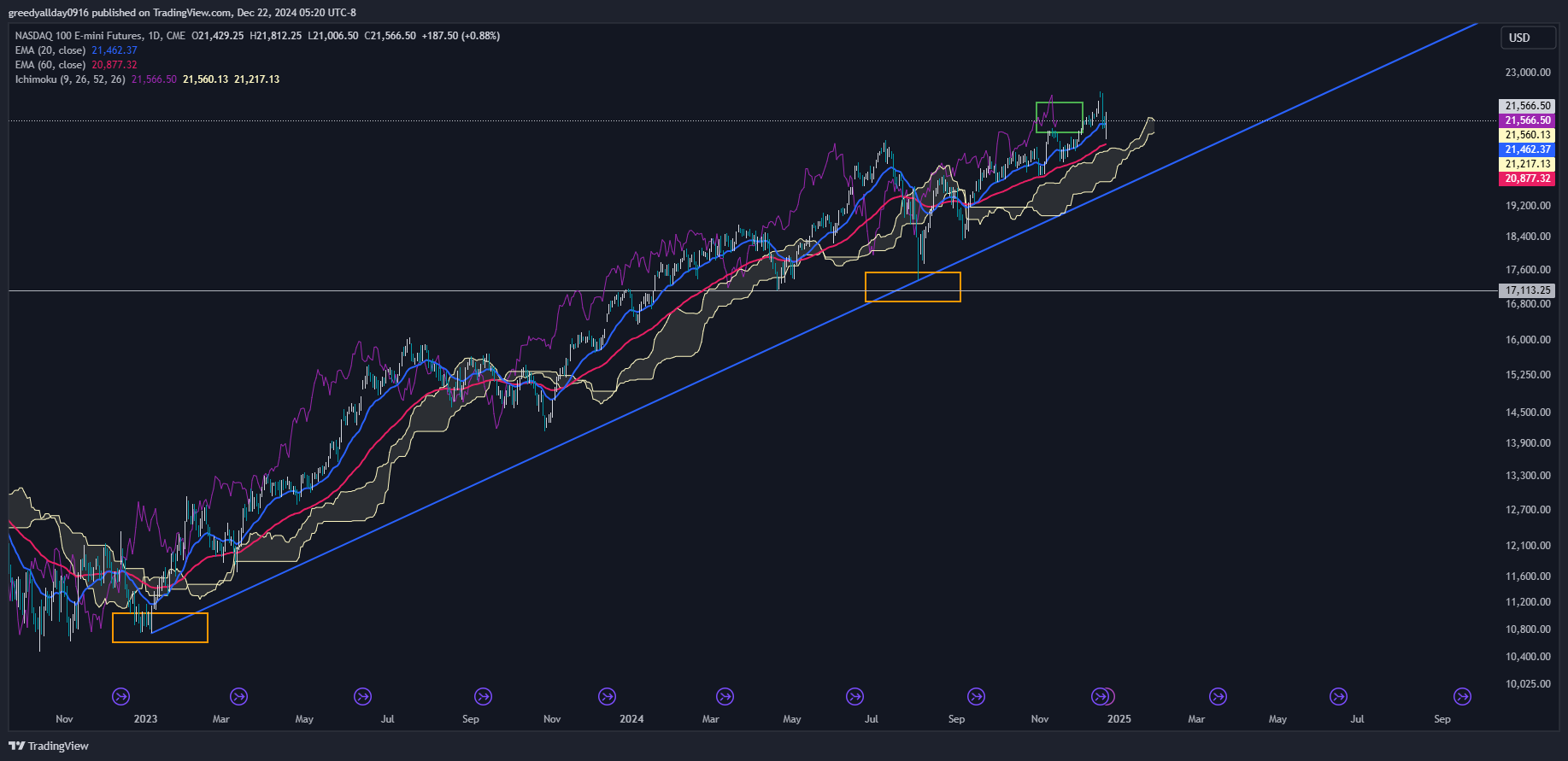Image resolution: width=1568 pixels, height=761 pixels.
Task: Click the yellow 21,560.13 price label
Action: point(1527,135)
